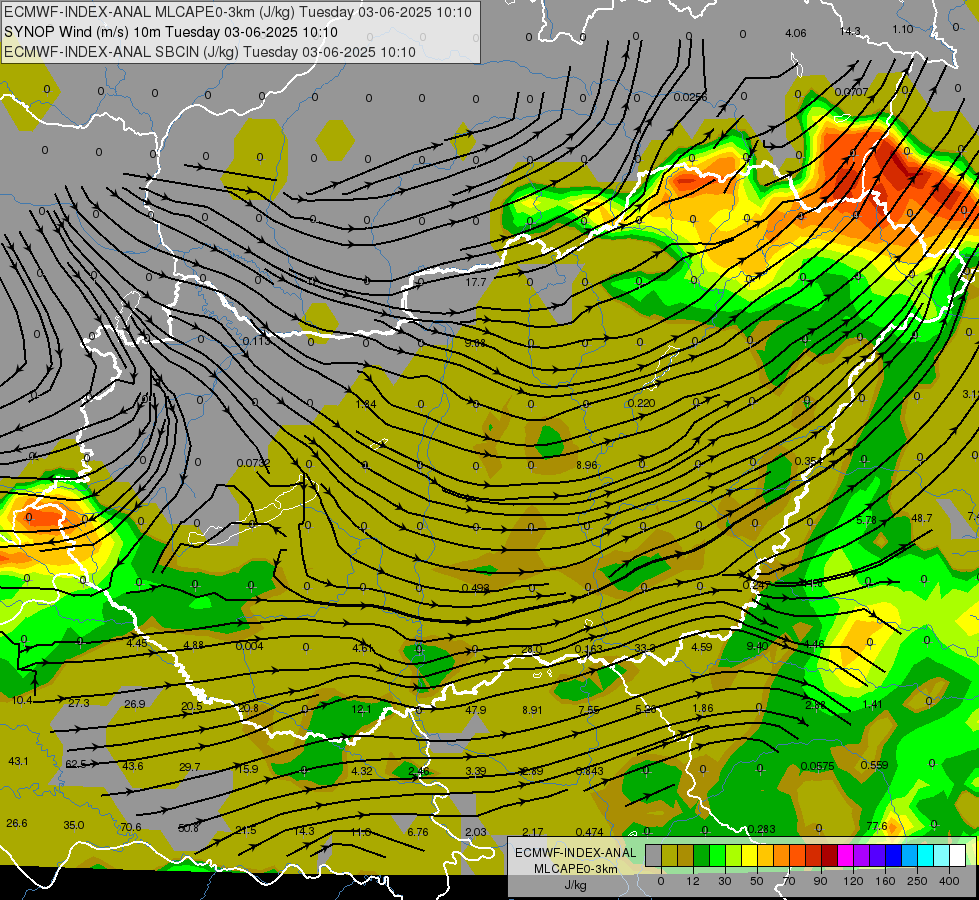Select the grid value '9.40'
This screenshot has width=979, height=900.
[x=757, y=646]
